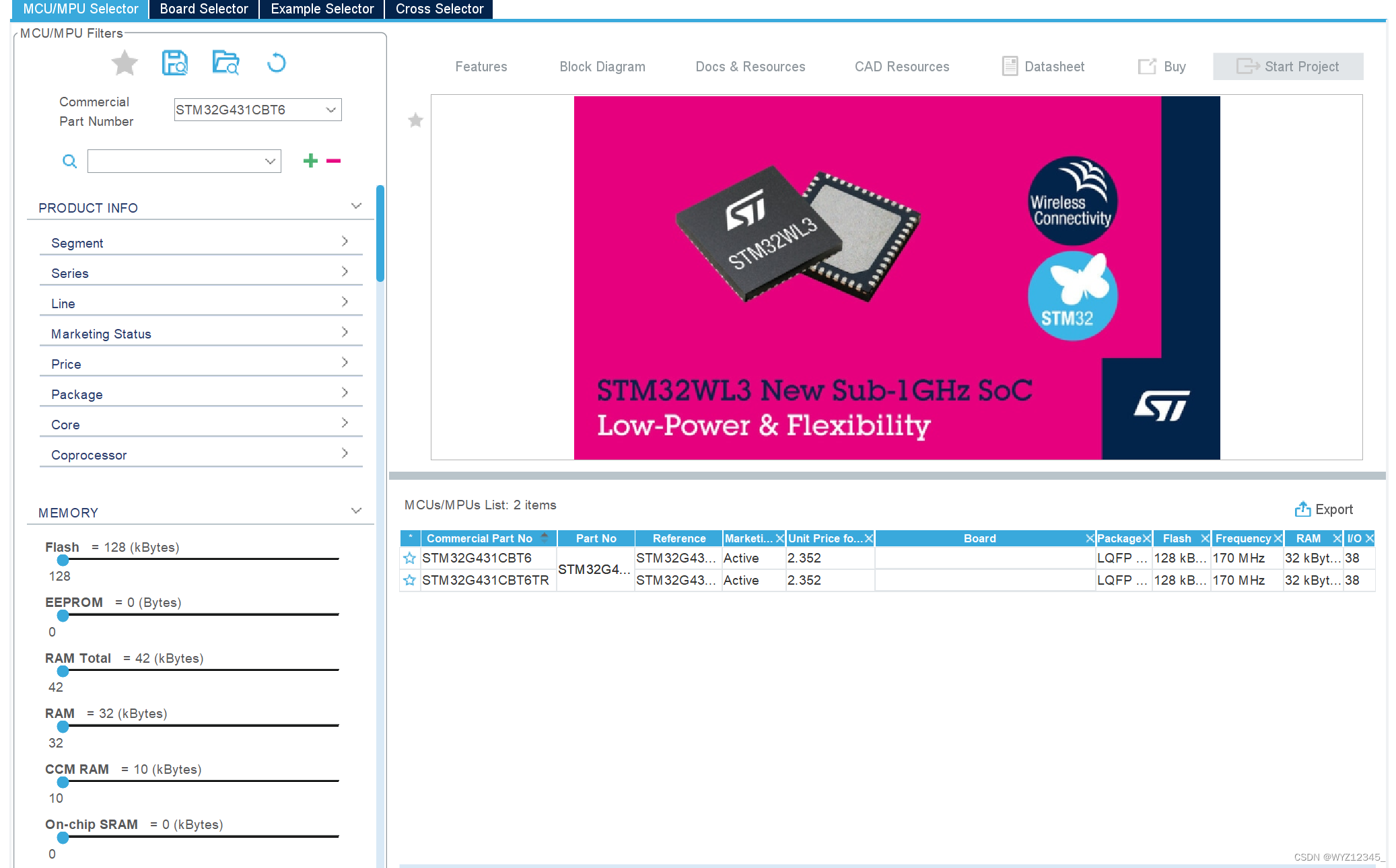Click the green plus add-filter icon
Viewport: 1396px width, 868px height.
[310, 161]
